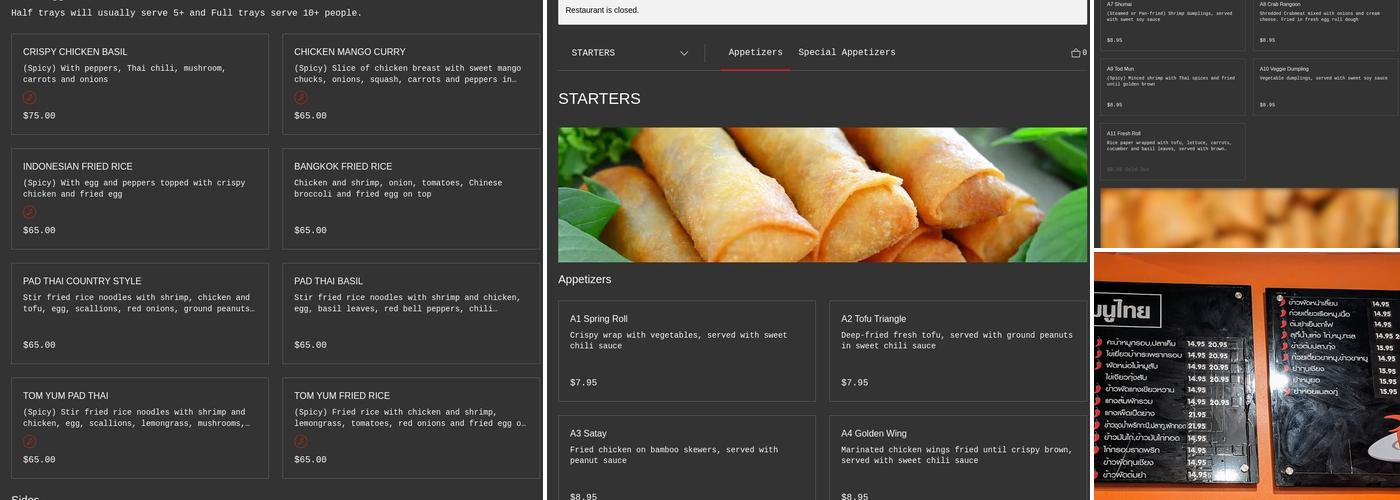Screen dimensions: 1400x500
Task: Click spicy icon on Chicken Mango Curry
Action: click(x=301, y=98)
